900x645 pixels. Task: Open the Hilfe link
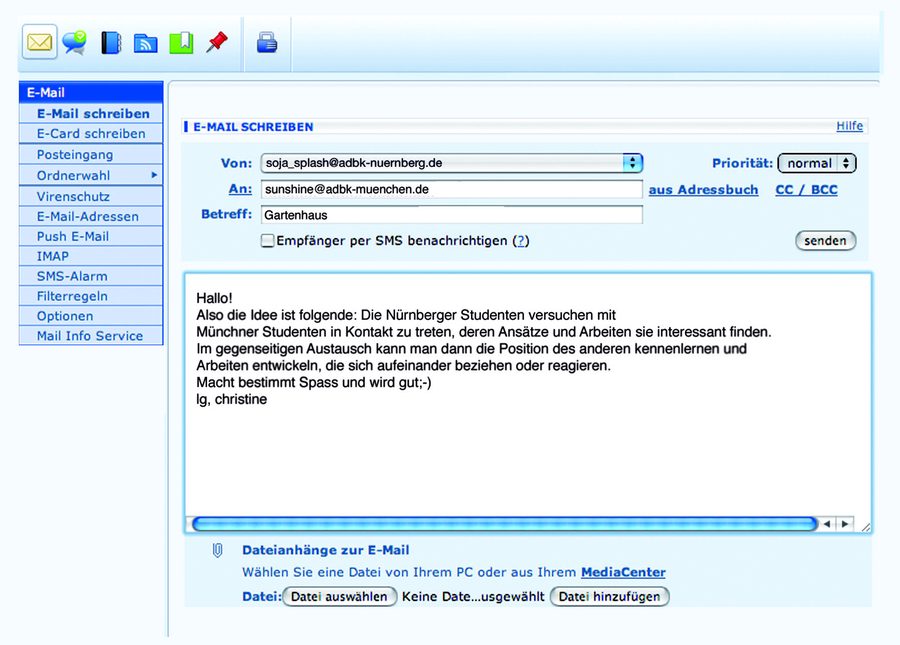849,126
